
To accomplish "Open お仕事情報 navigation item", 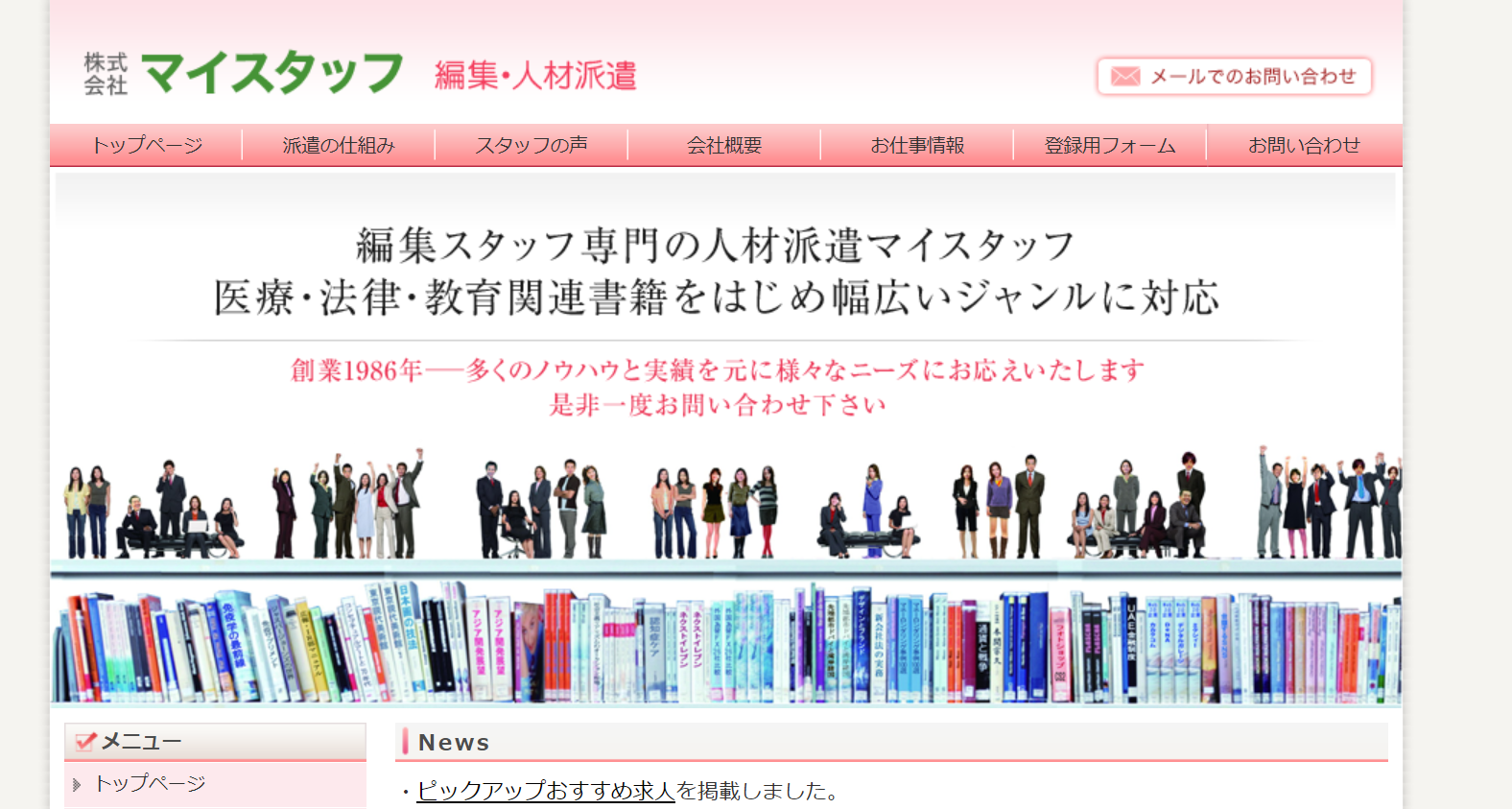I will point(917,145).
